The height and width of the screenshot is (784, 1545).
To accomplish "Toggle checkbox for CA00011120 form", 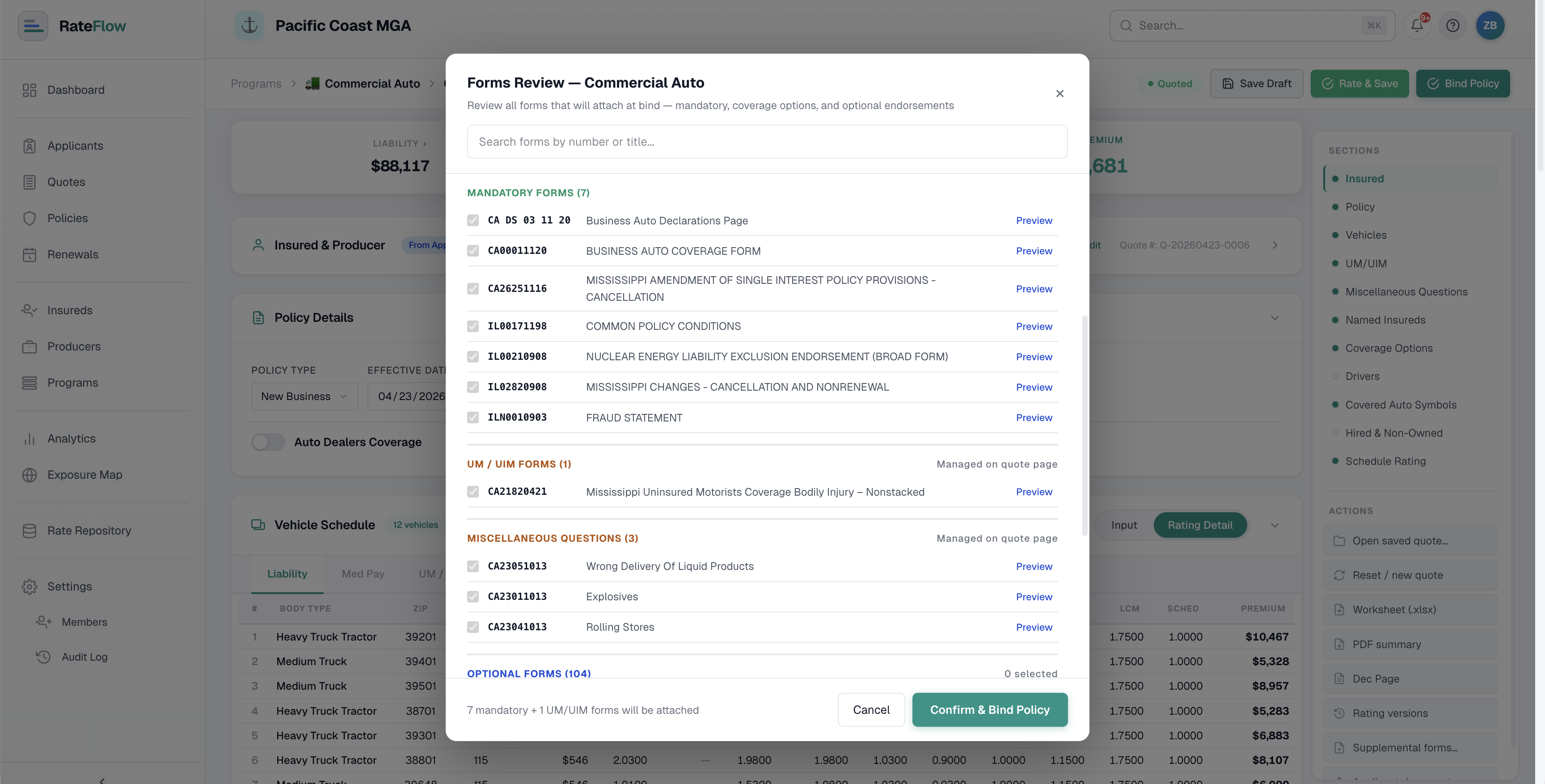I will (x=473, y=251).
